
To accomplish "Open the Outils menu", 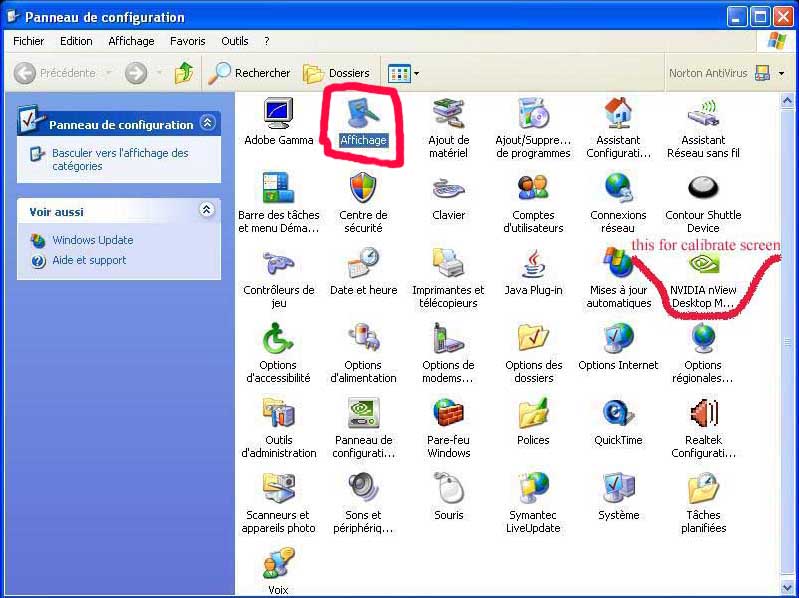I will pyautogui.click(x=234, y=41).
